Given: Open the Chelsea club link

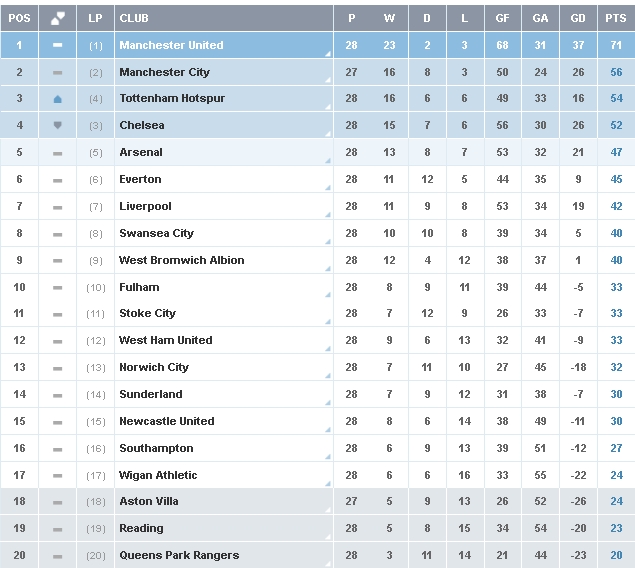Looking at the screenshot, I should tap(142, 125).
